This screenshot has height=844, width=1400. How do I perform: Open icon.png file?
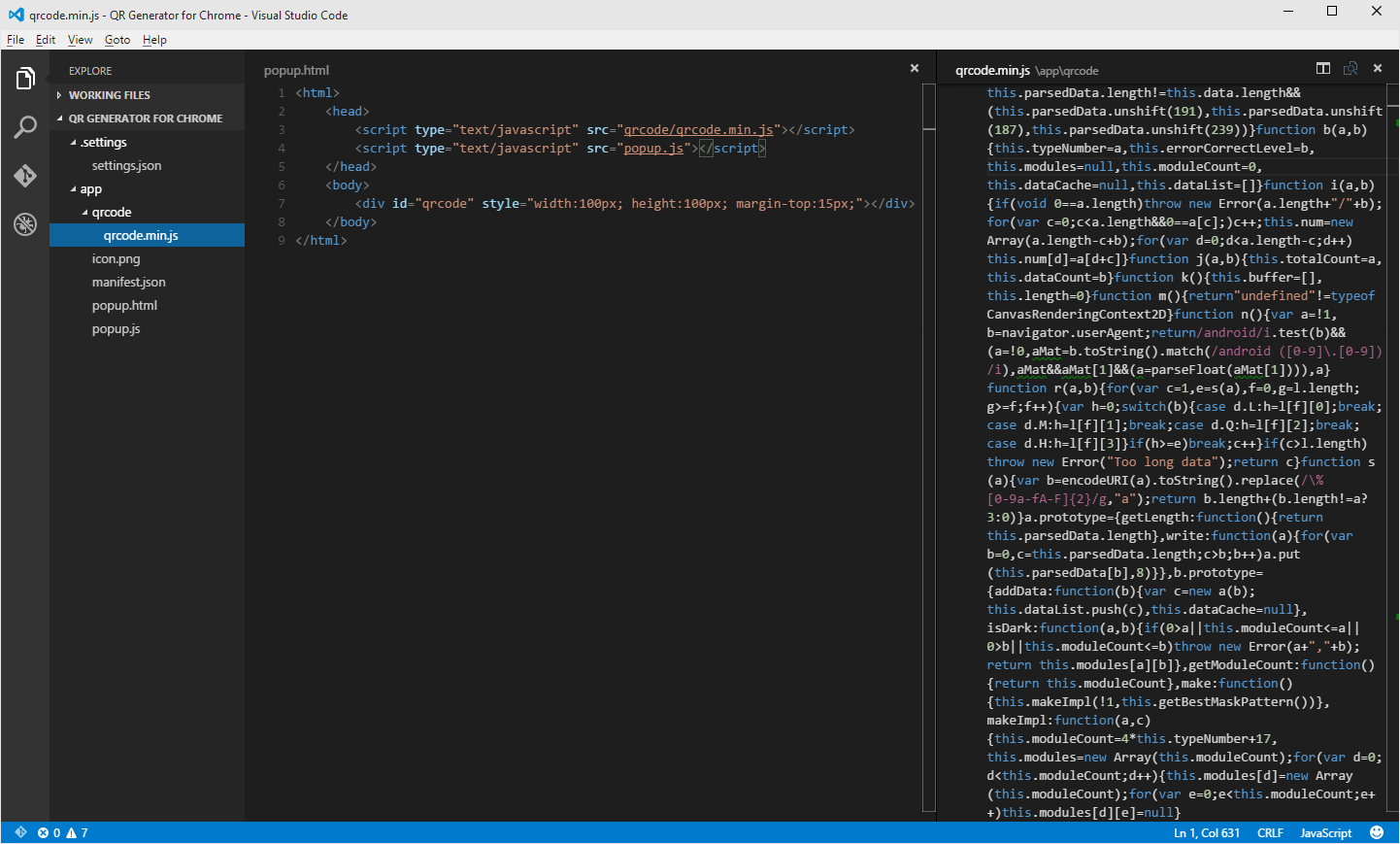(147, 258)
